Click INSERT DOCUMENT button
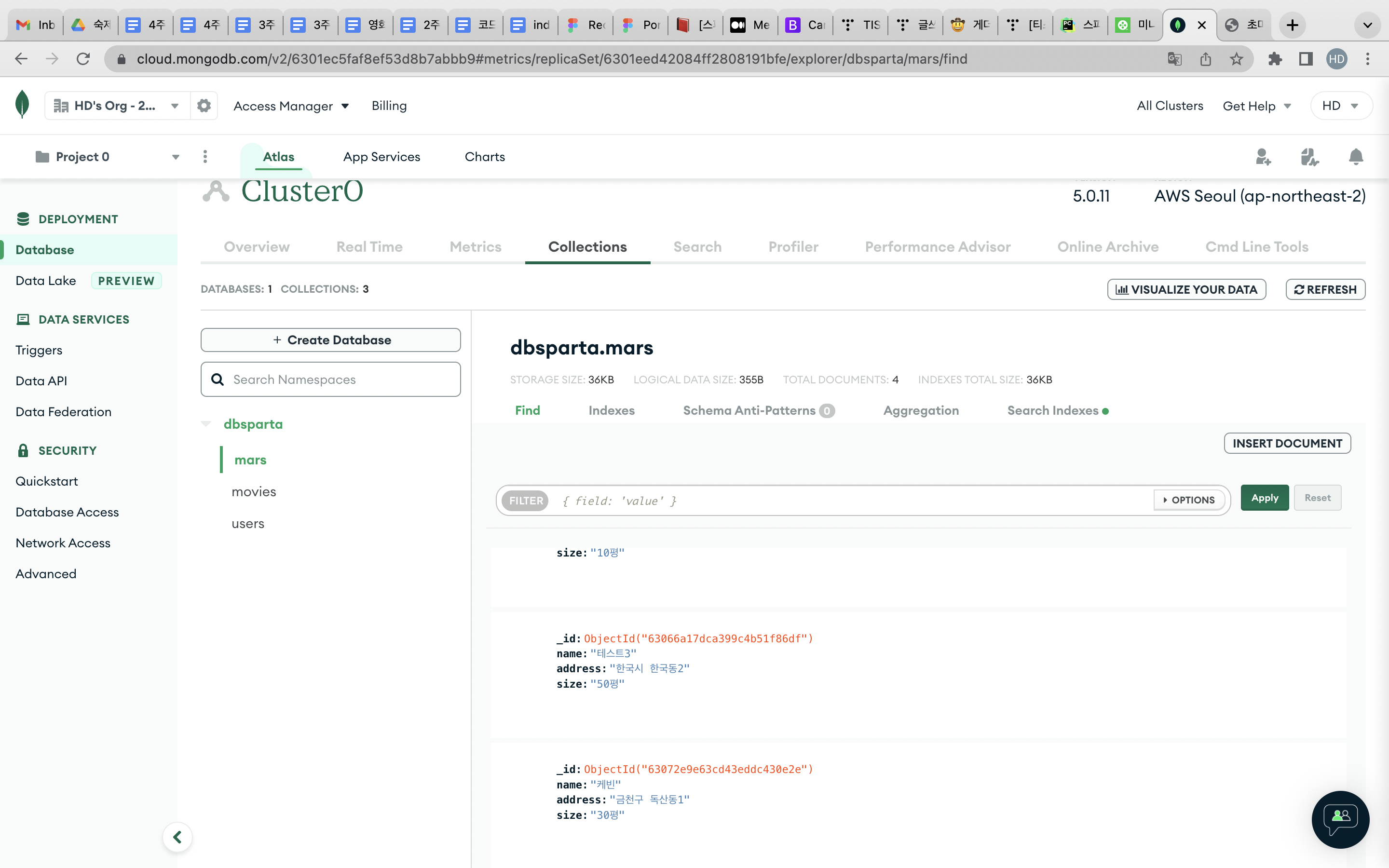This screenshot has height=868, width=1389. tap(1287, 443)
